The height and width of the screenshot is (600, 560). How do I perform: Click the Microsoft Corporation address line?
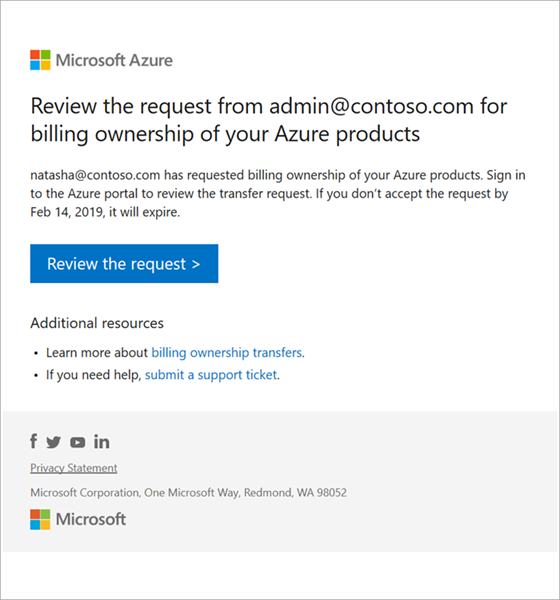(x=189, y=492)
